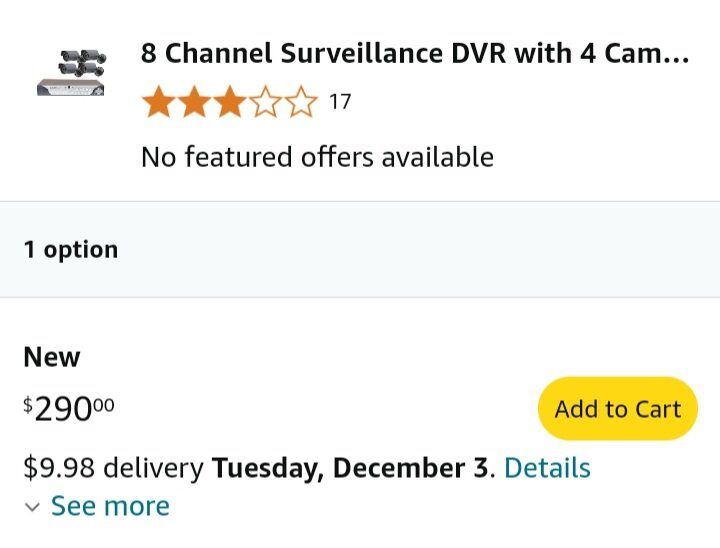Screen dimensions: 720x548
Task: Add the DVR to cart
Action: pos(617,409)
